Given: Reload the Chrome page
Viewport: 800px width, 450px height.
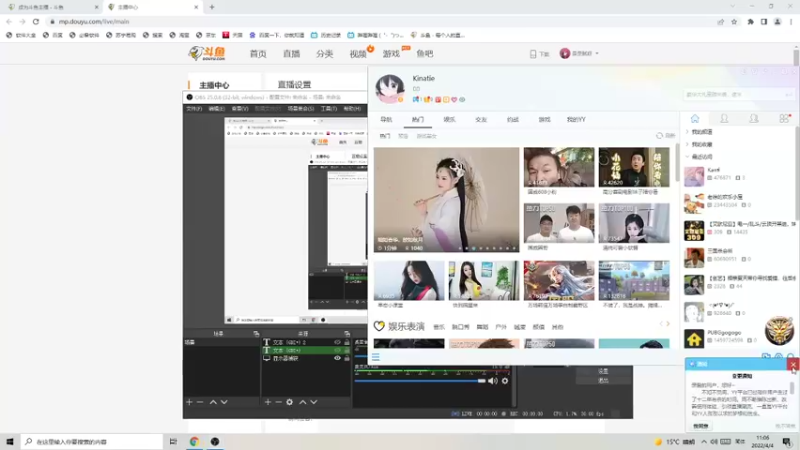Looking at the screenshot, I should tap(36, 21).
